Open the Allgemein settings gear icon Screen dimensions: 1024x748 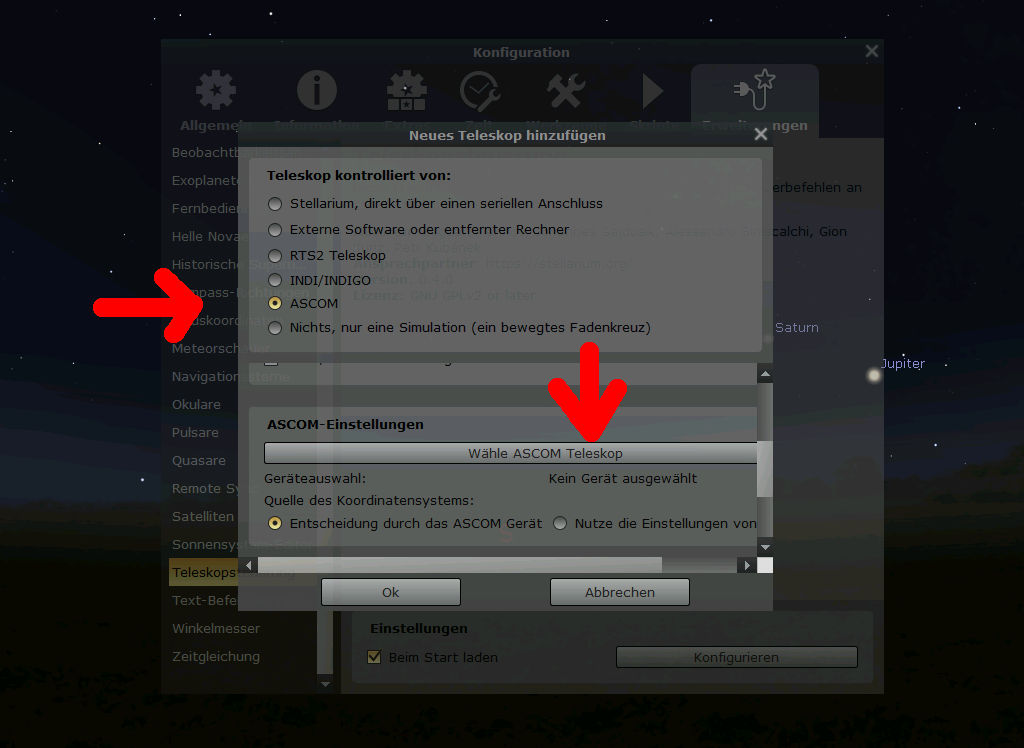click(x=216, y=92)
